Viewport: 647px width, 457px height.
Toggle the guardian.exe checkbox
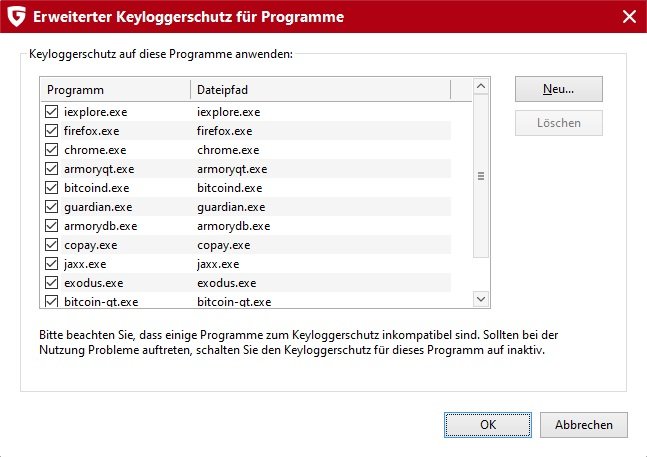[x=52, y=207]
